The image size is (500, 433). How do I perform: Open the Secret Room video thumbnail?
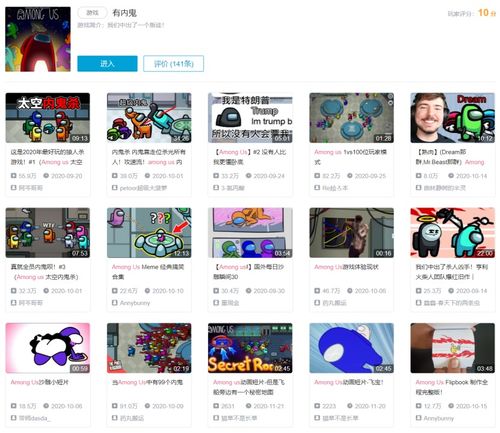tap(250, 348)
